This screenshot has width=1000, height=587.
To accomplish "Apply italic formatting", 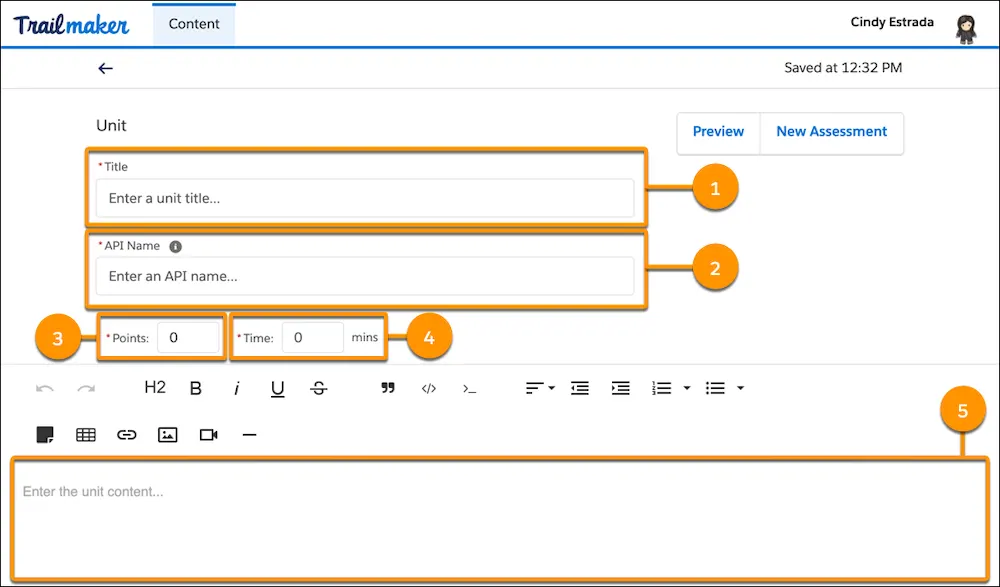I will [x=237, y=388].
